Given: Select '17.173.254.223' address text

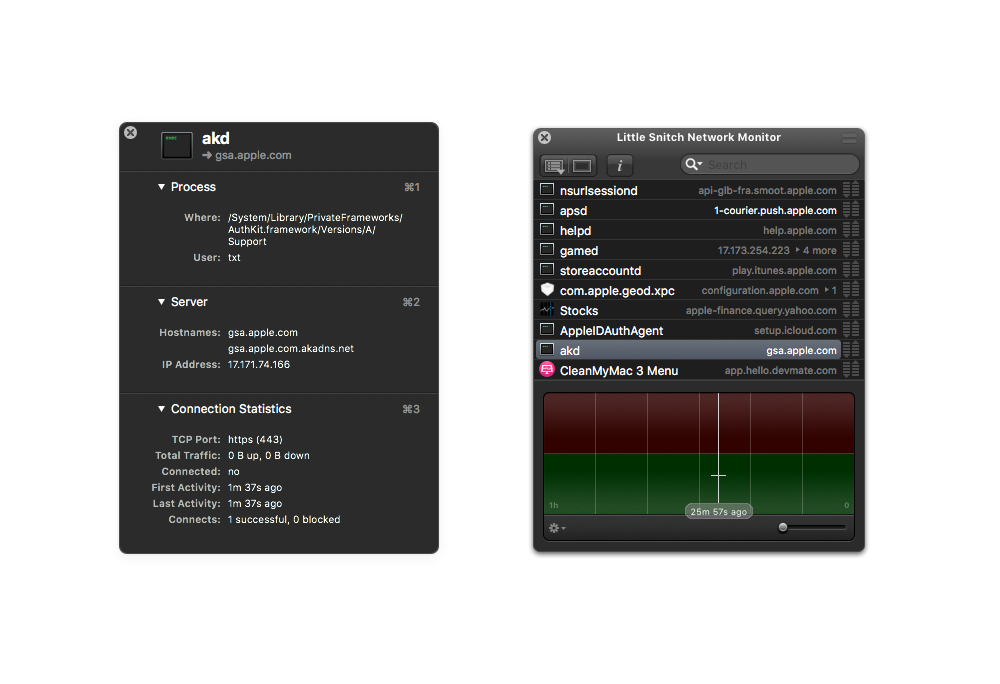Looking at the screenshot, I should [753, 251].
